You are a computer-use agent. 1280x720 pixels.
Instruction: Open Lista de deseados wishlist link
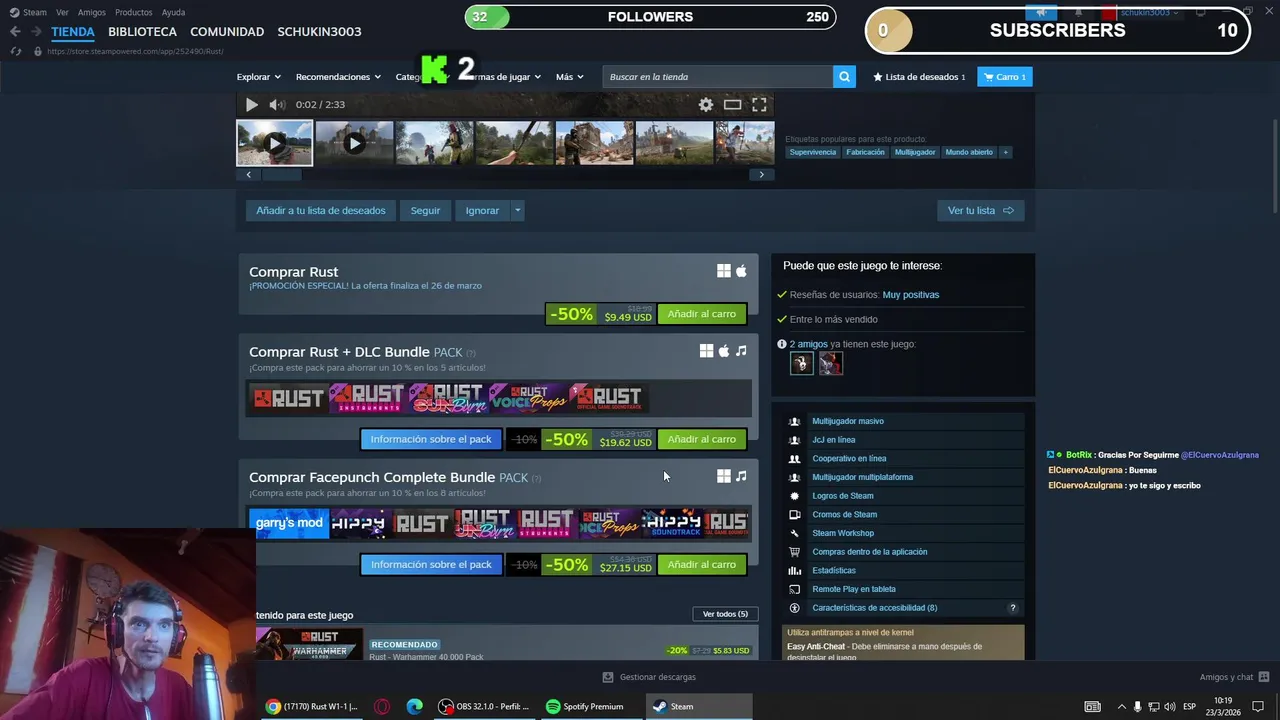pyautogui.click(x=919, y=77)
